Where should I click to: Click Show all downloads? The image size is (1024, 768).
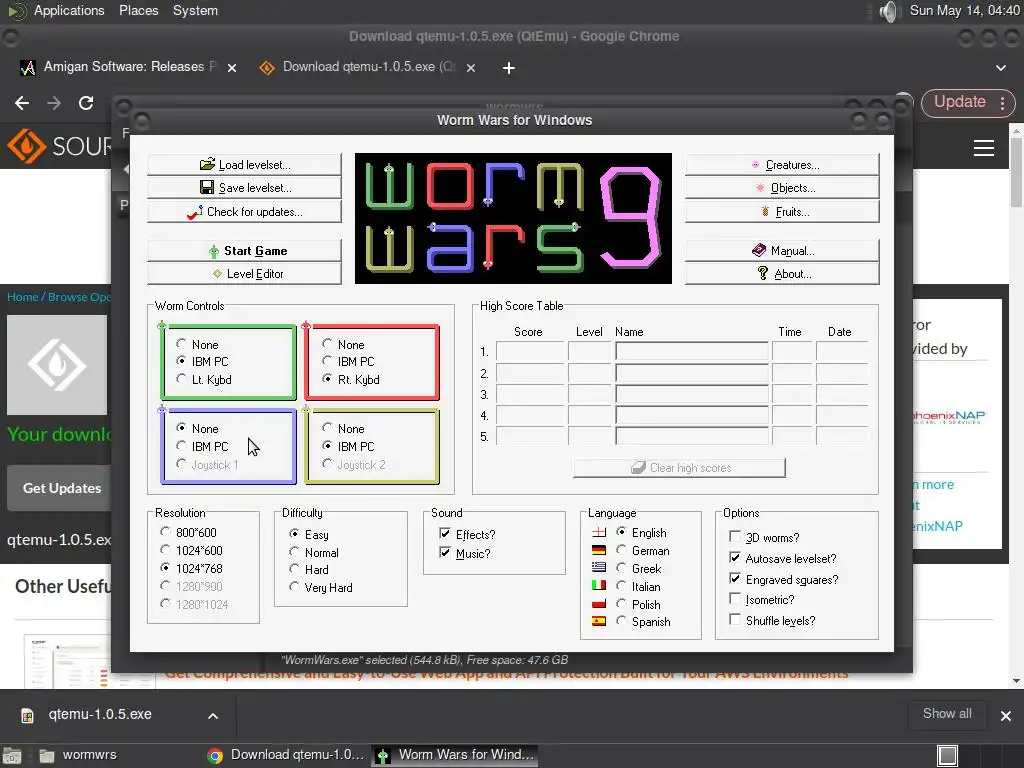point(947,714)
